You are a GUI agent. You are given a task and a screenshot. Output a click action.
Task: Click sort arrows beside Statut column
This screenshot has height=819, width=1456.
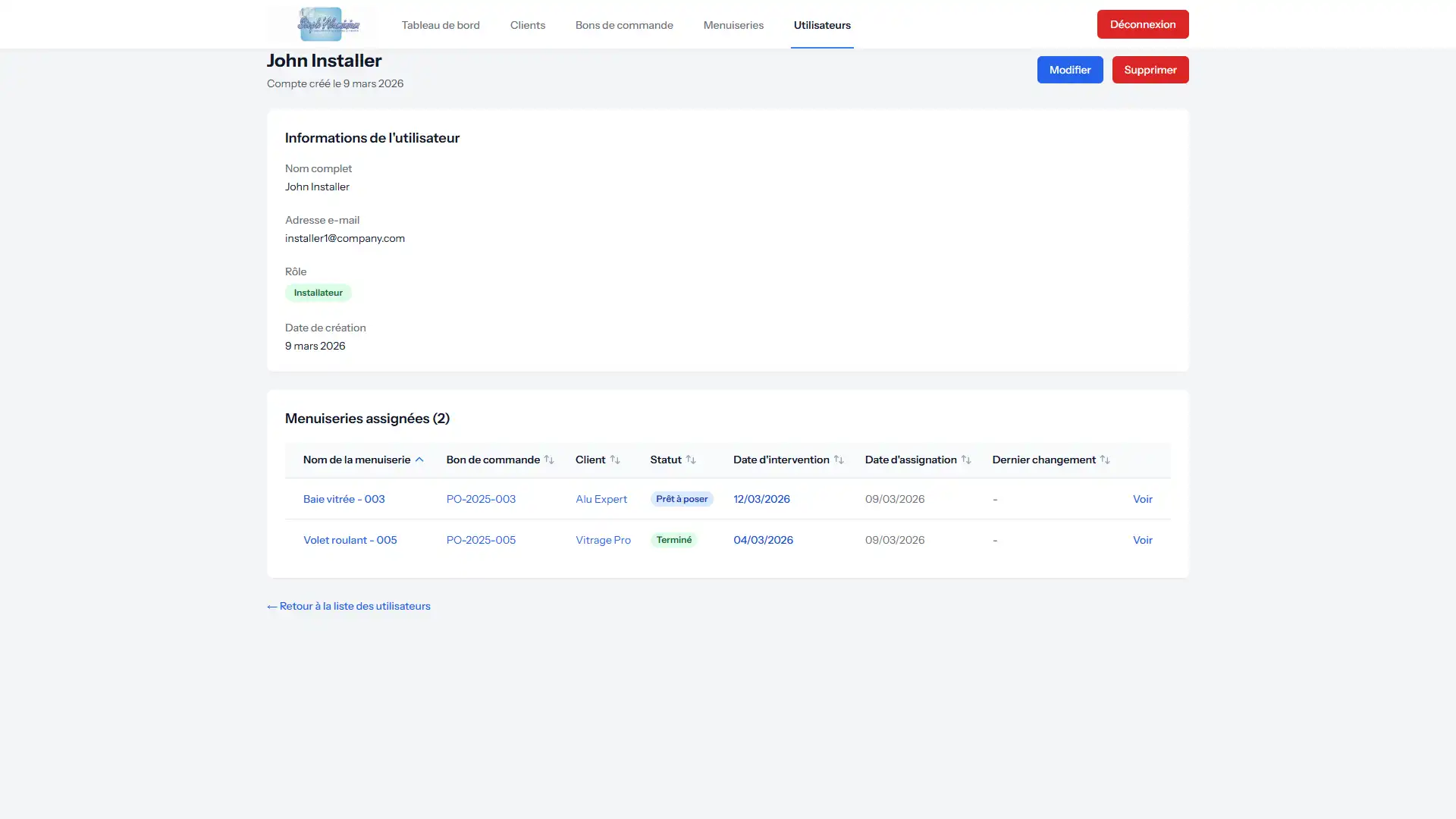[691, 460]
